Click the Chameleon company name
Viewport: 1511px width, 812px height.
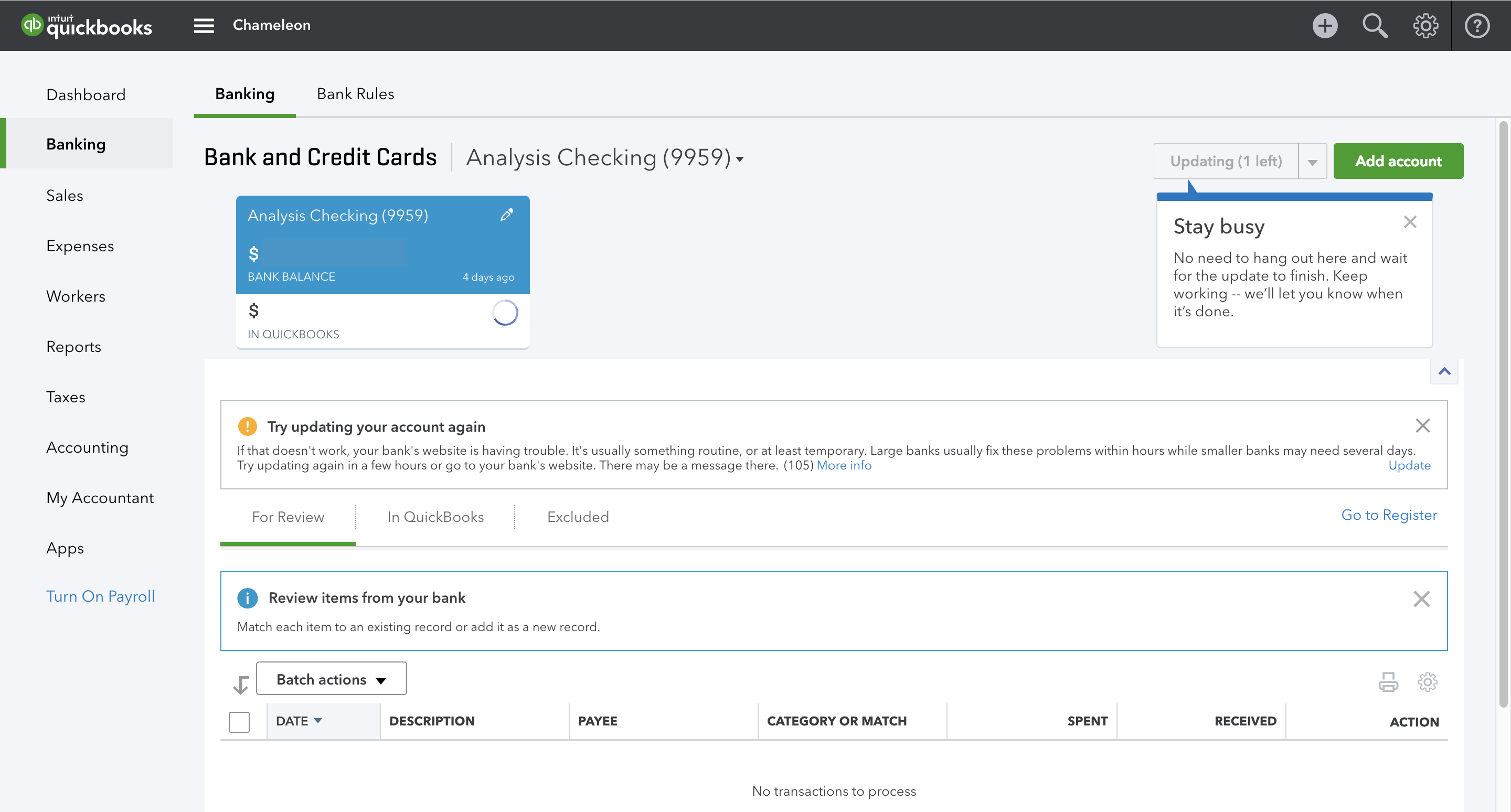click(272, 25)
